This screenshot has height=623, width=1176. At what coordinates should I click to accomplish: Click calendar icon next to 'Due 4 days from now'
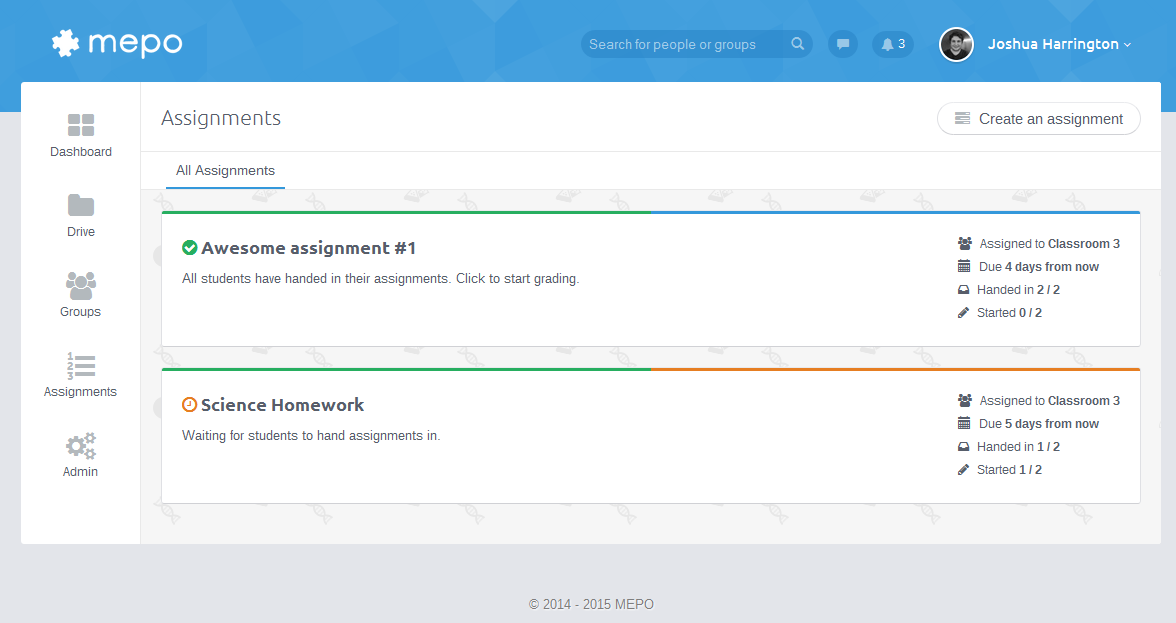coord(964,266)
